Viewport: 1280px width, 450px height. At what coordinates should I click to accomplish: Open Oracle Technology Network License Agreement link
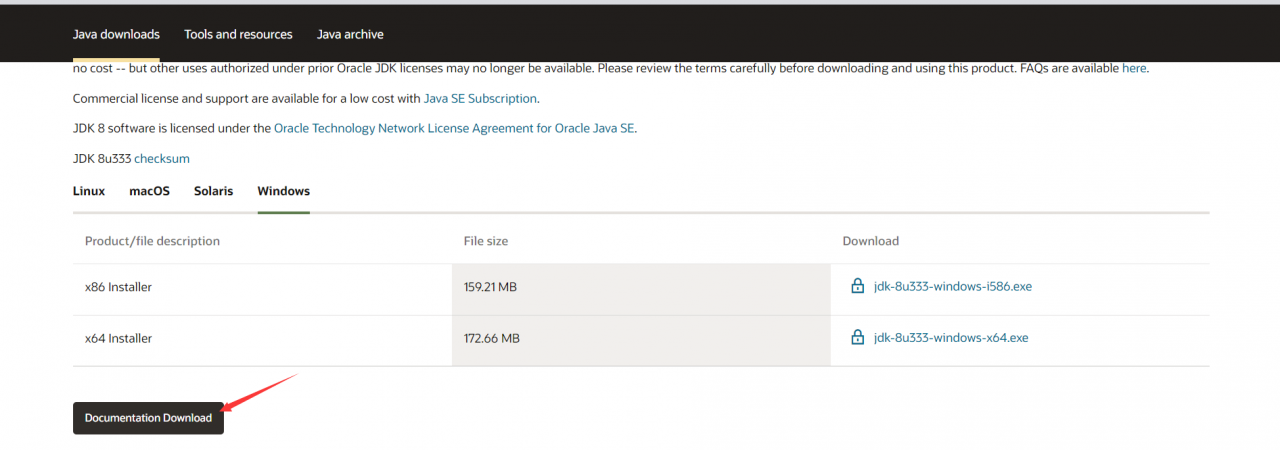tap(455, 129)
